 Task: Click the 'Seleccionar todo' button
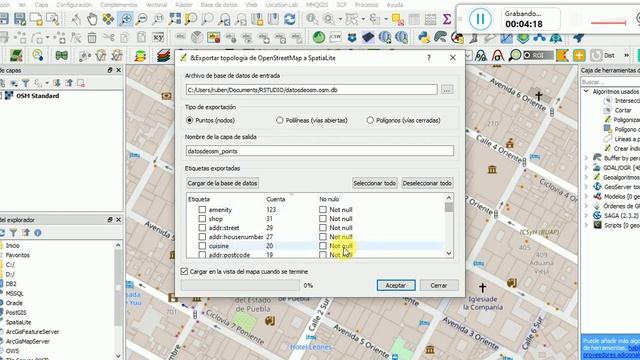coord(375,183)
